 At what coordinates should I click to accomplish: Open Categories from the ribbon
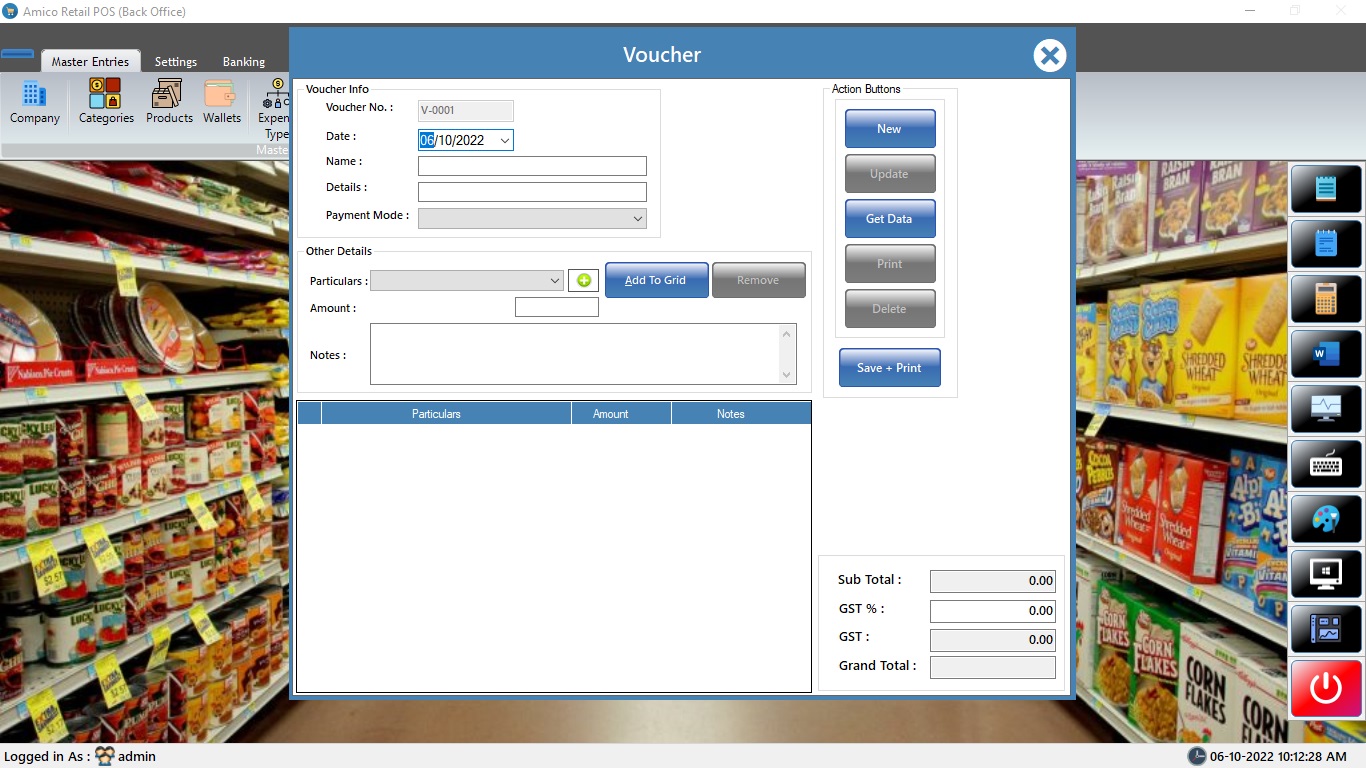(x=106, y=103)
